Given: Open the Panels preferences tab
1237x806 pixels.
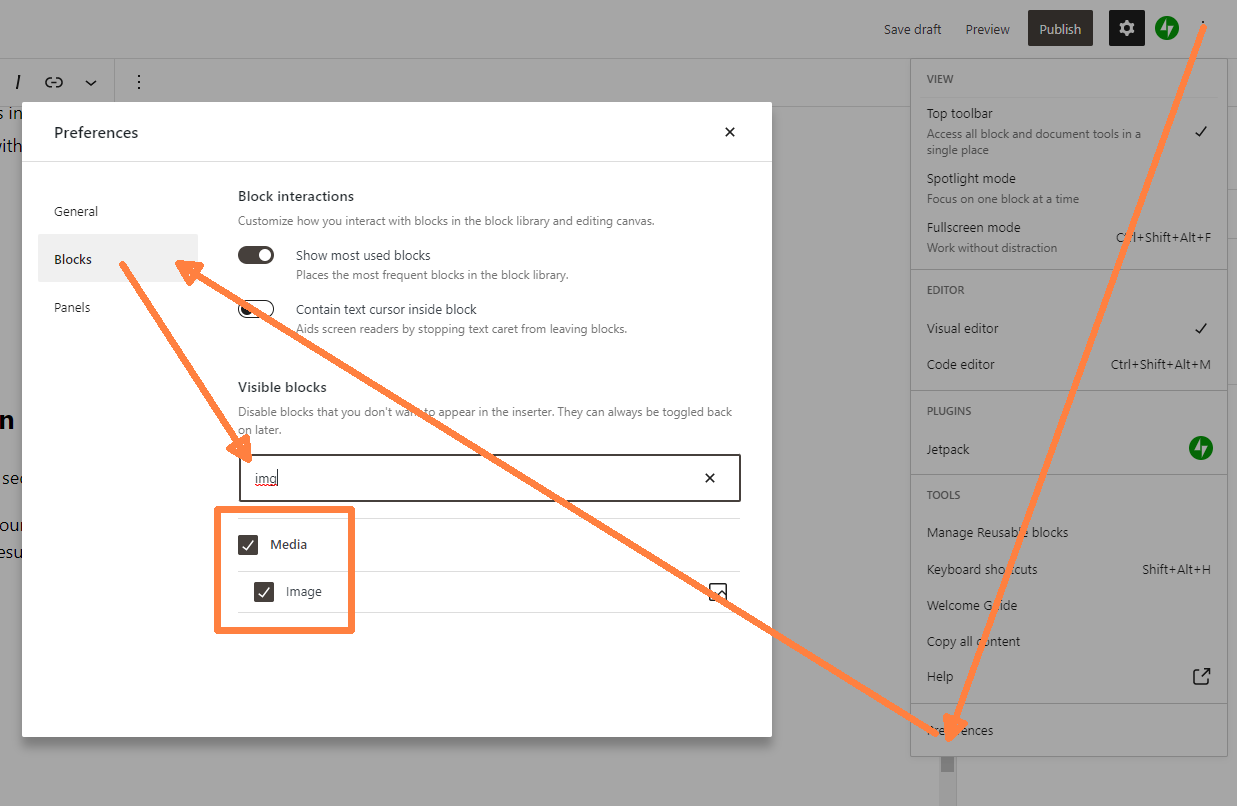Looking at the screenshot, I should 118,307.
